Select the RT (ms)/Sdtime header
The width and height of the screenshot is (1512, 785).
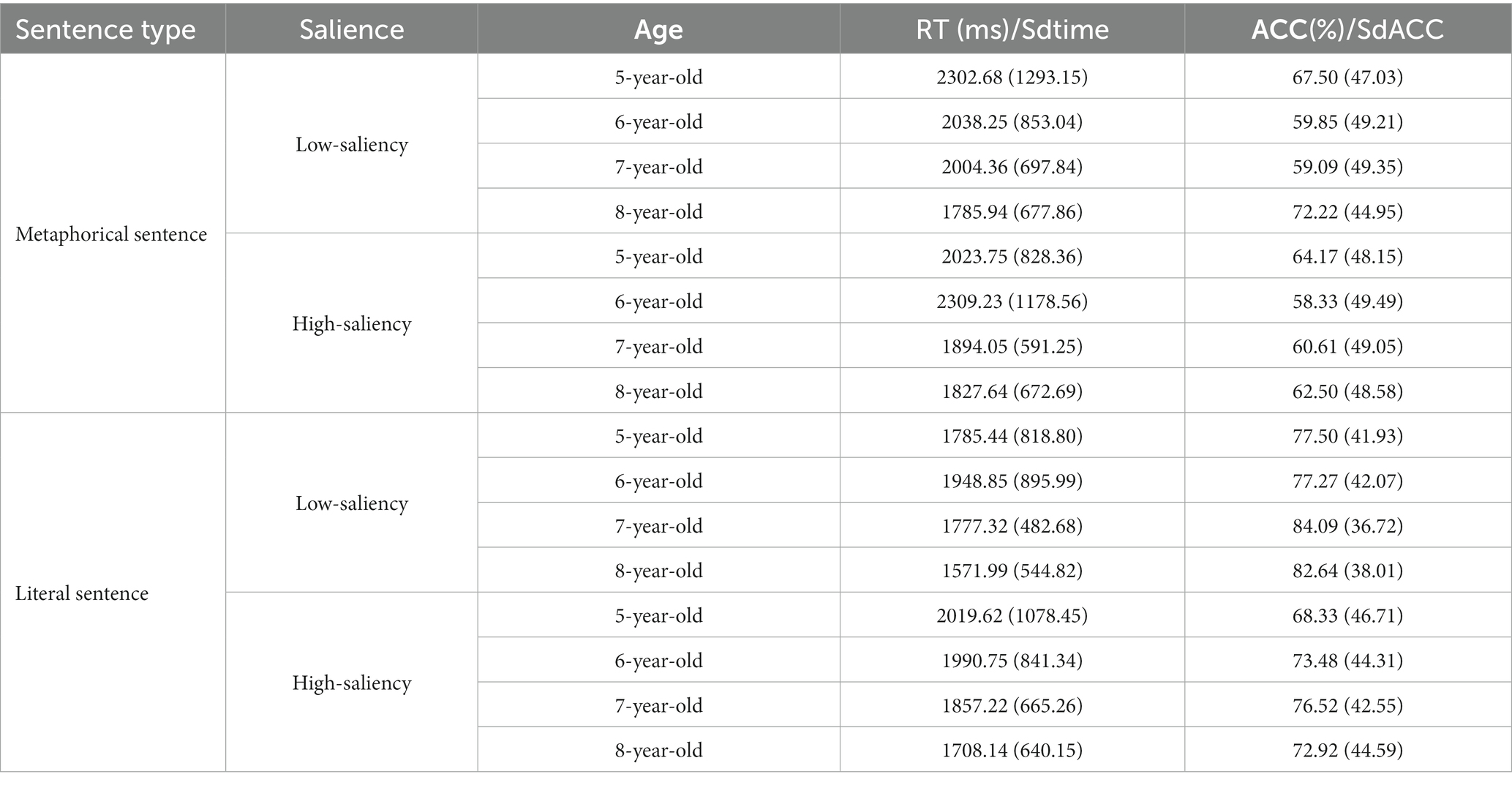pos(1012,29)
